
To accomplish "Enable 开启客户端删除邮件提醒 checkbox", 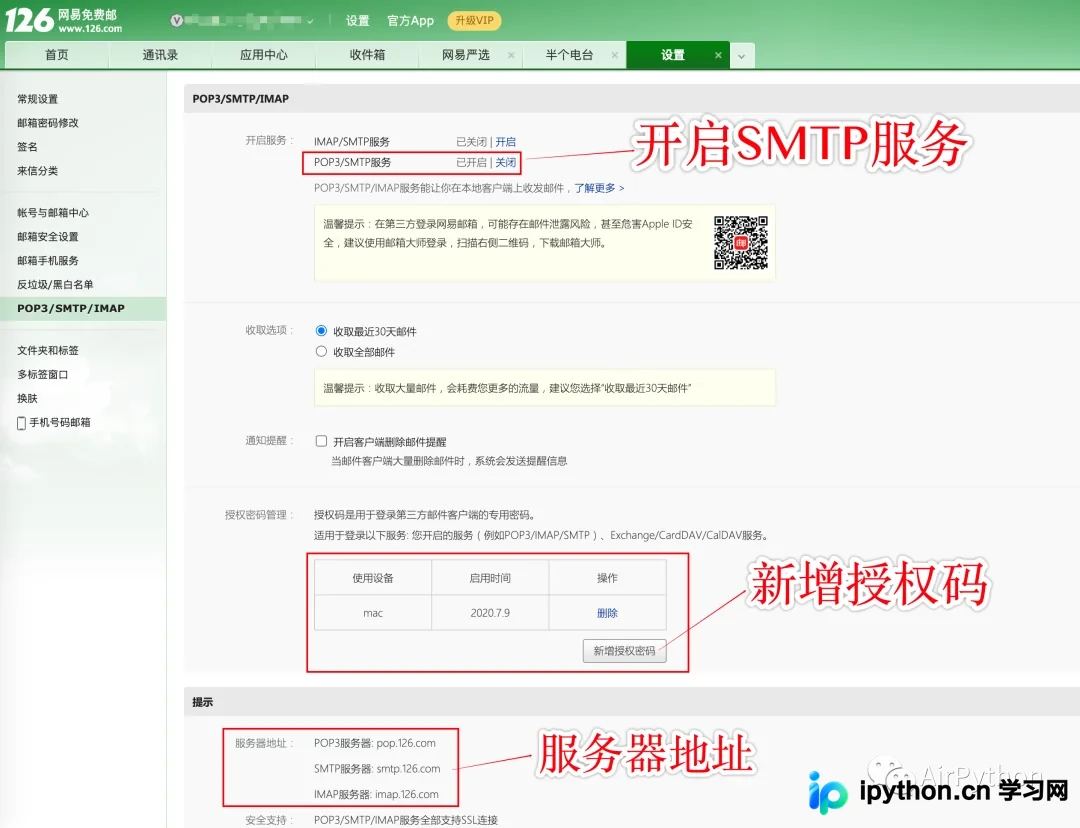I will (321, 441).
